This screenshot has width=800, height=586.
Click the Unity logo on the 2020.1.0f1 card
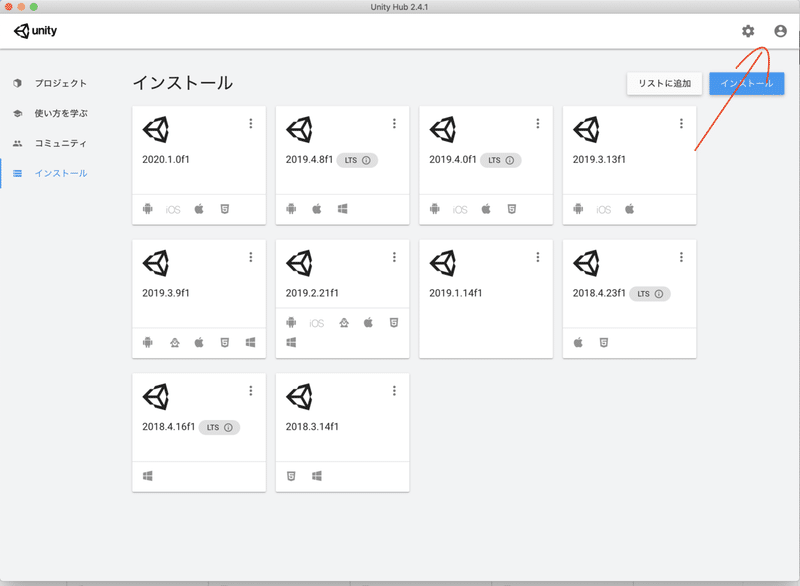coord(156,130)
